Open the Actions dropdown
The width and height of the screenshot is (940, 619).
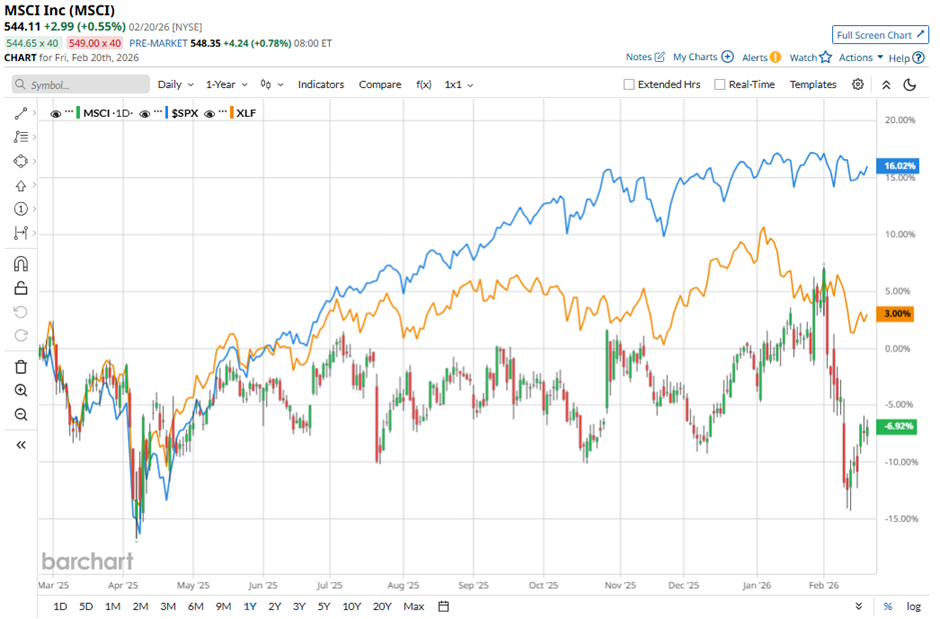pyautogui.click(x=861, y=58)
